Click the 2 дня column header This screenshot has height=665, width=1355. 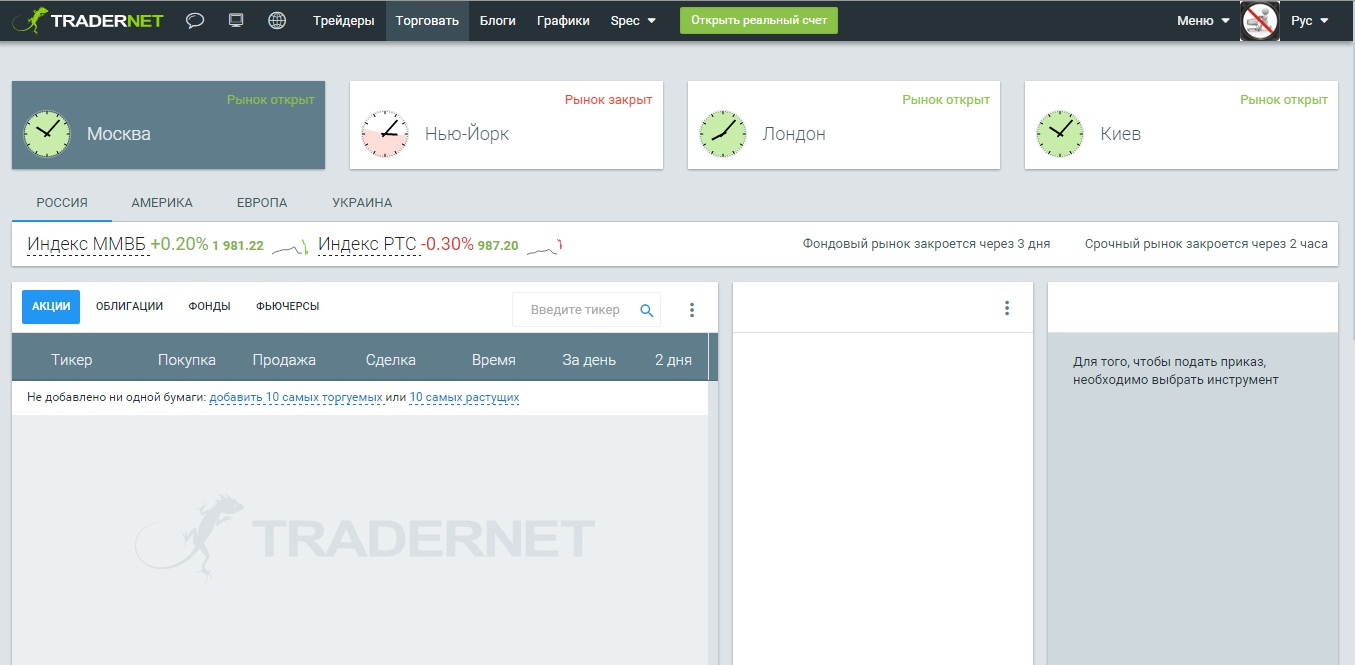click(x=673, y=360)
